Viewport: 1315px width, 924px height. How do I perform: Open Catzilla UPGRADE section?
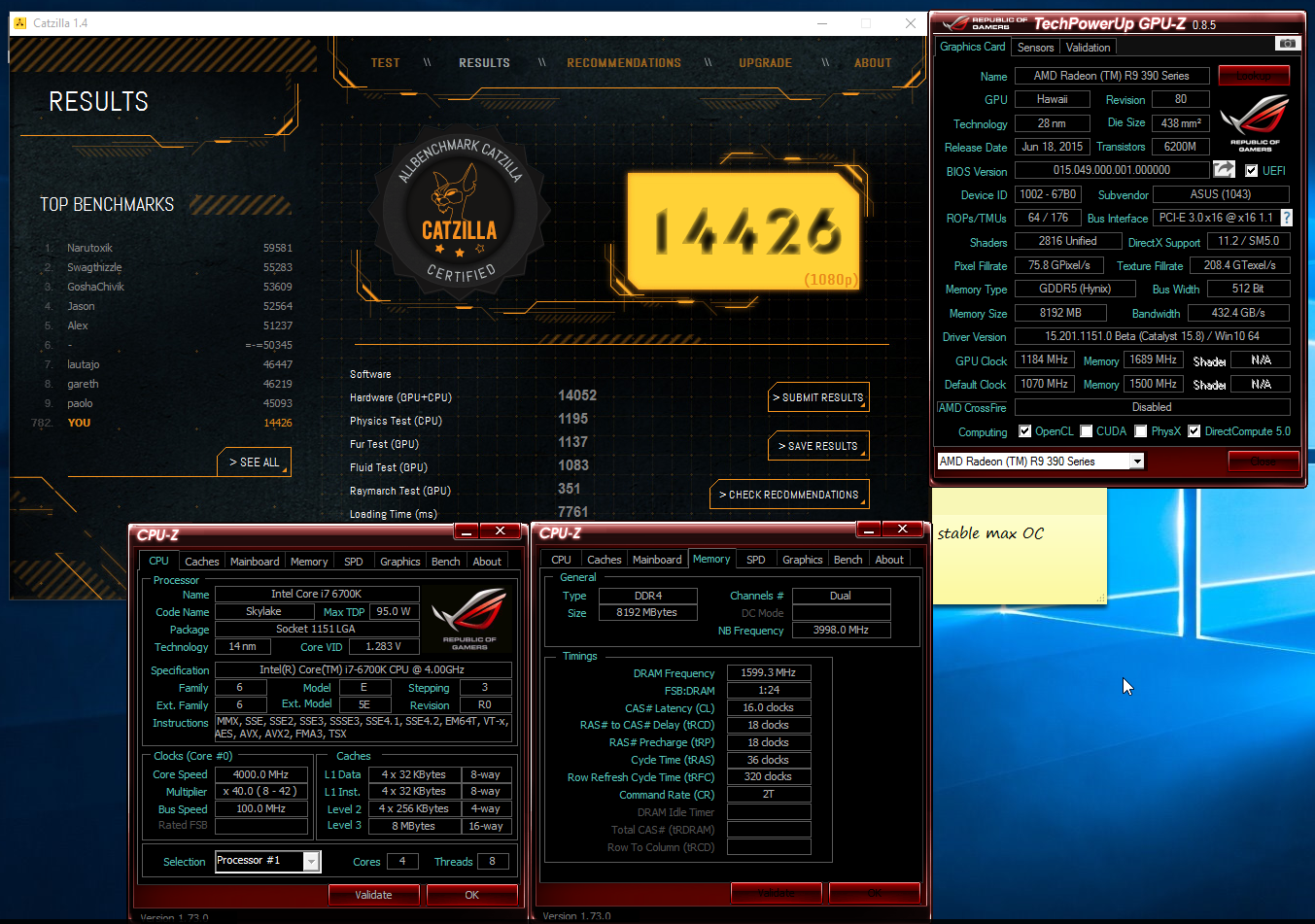[x=765, y=63]
